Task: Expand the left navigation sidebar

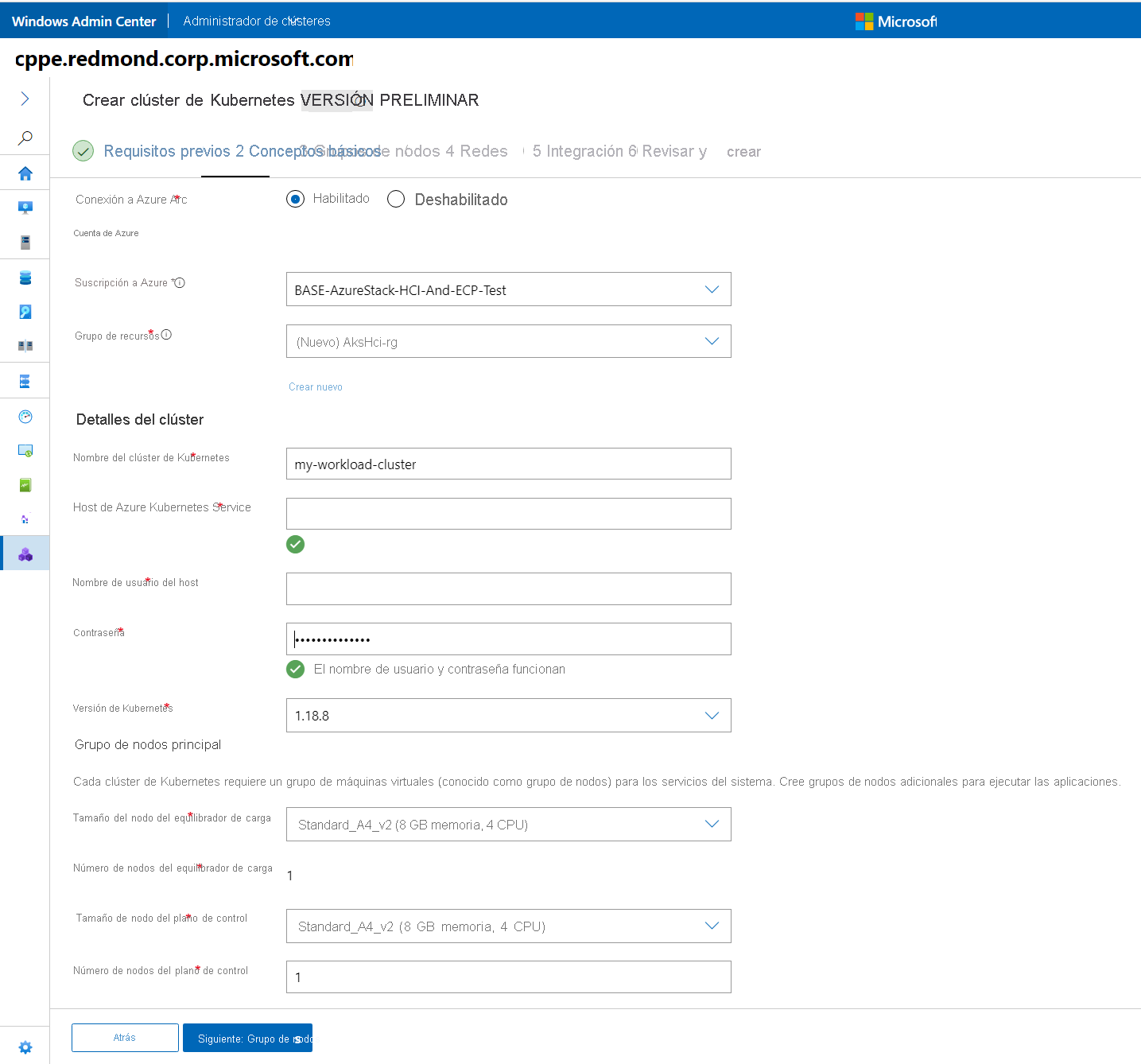Action: point(25,99)
